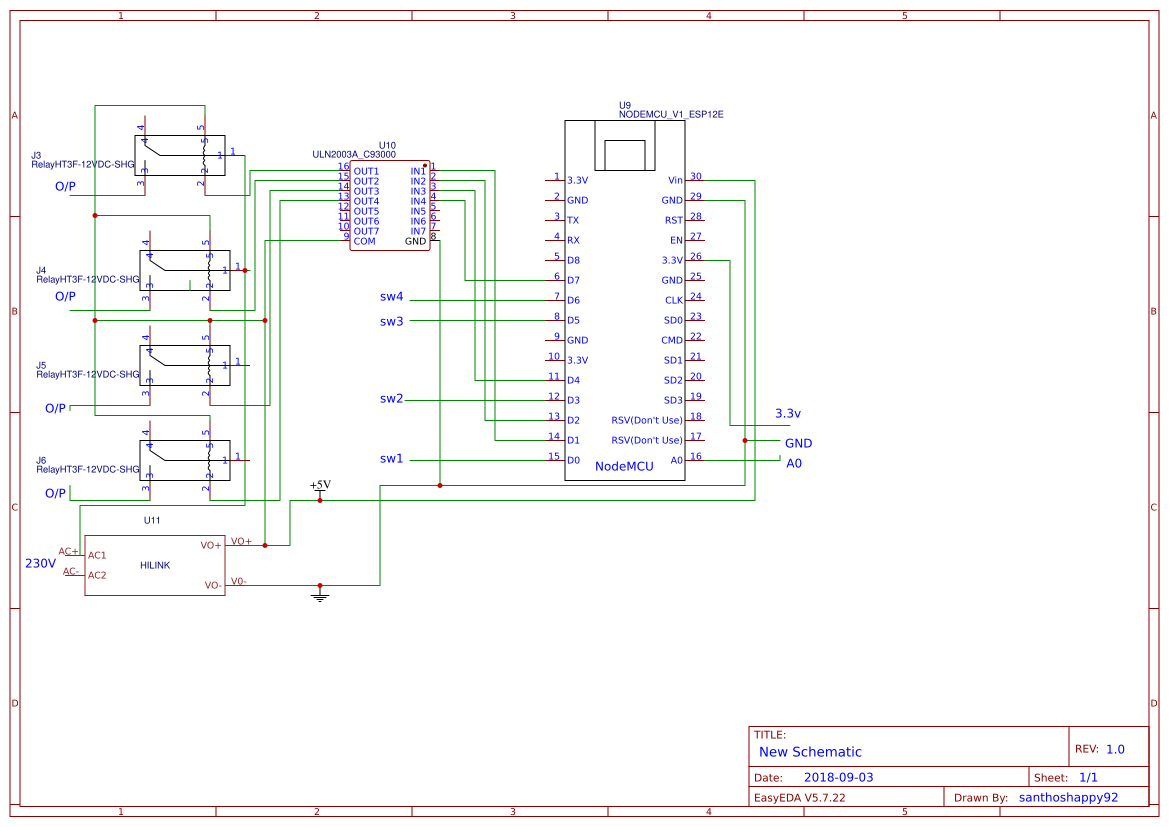Select relay J5 component symbol
Image resolution: width=1169 pixels, height=827 pixels.
point(185,365)
